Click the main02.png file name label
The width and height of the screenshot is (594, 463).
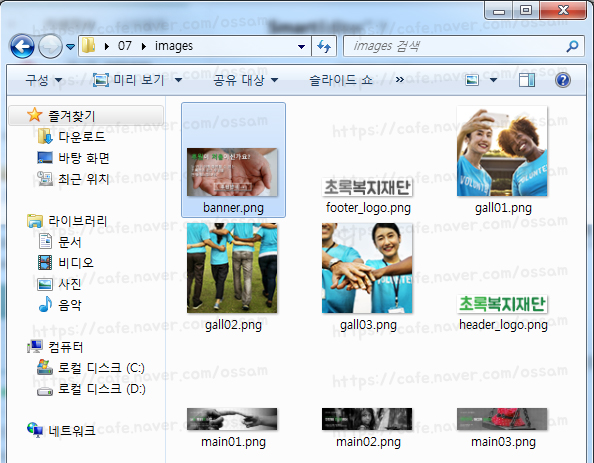point(368,442)
